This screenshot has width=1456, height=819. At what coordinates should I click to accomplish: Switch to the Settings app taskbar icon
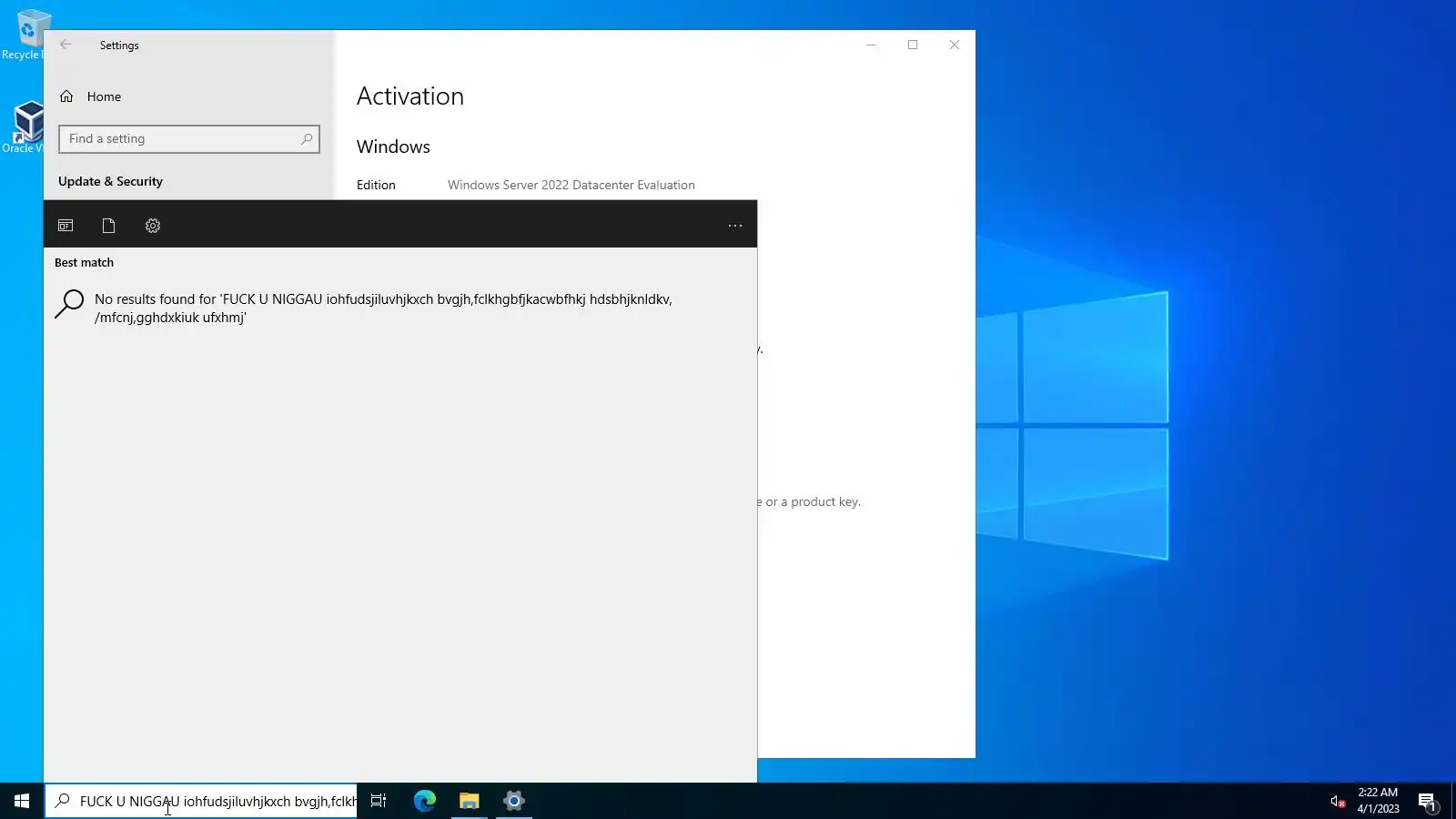click(514, 801)
